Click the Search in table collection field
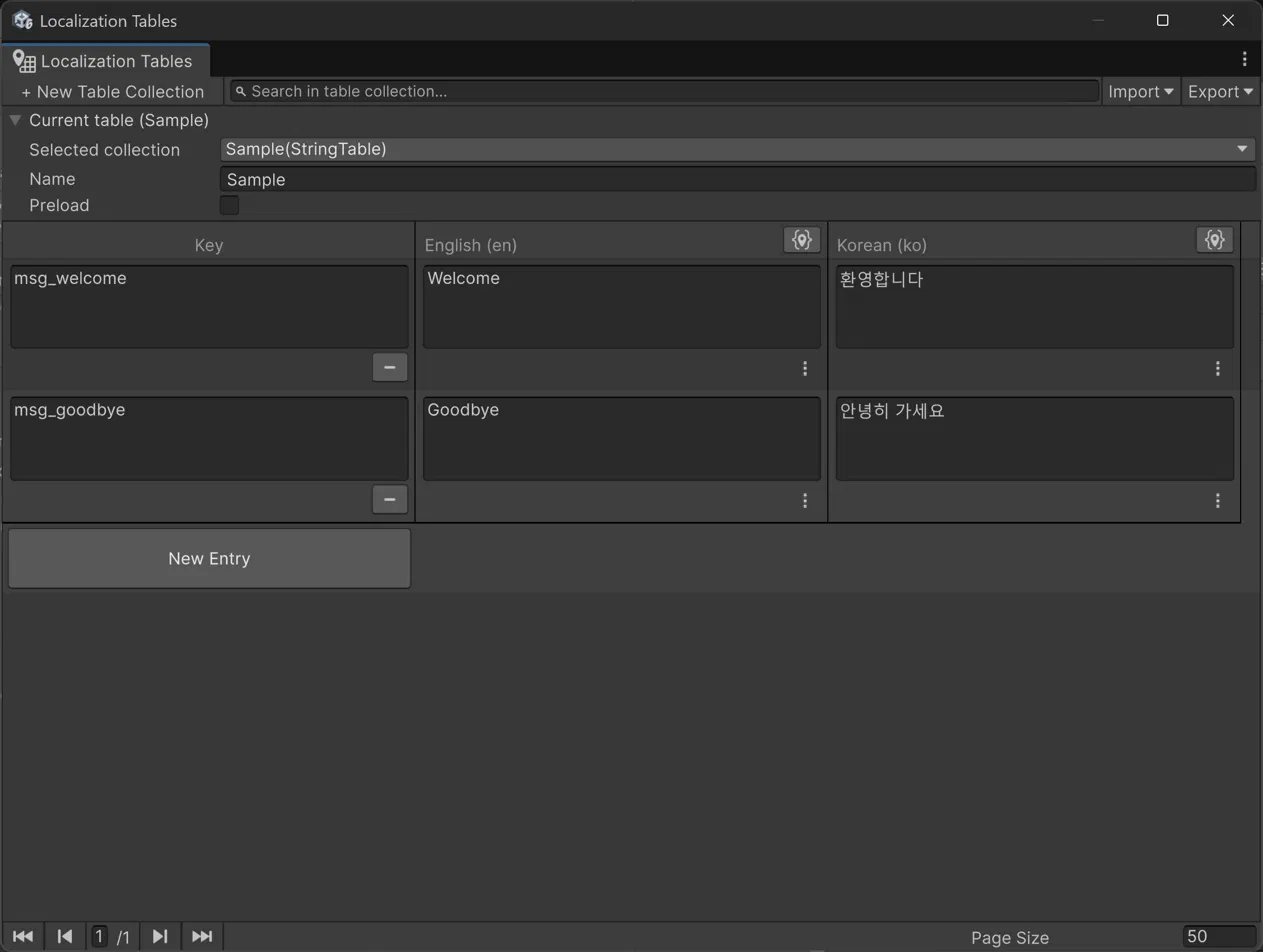The height and width of the screenshot is (952, 1263). [x=664, y=91]
